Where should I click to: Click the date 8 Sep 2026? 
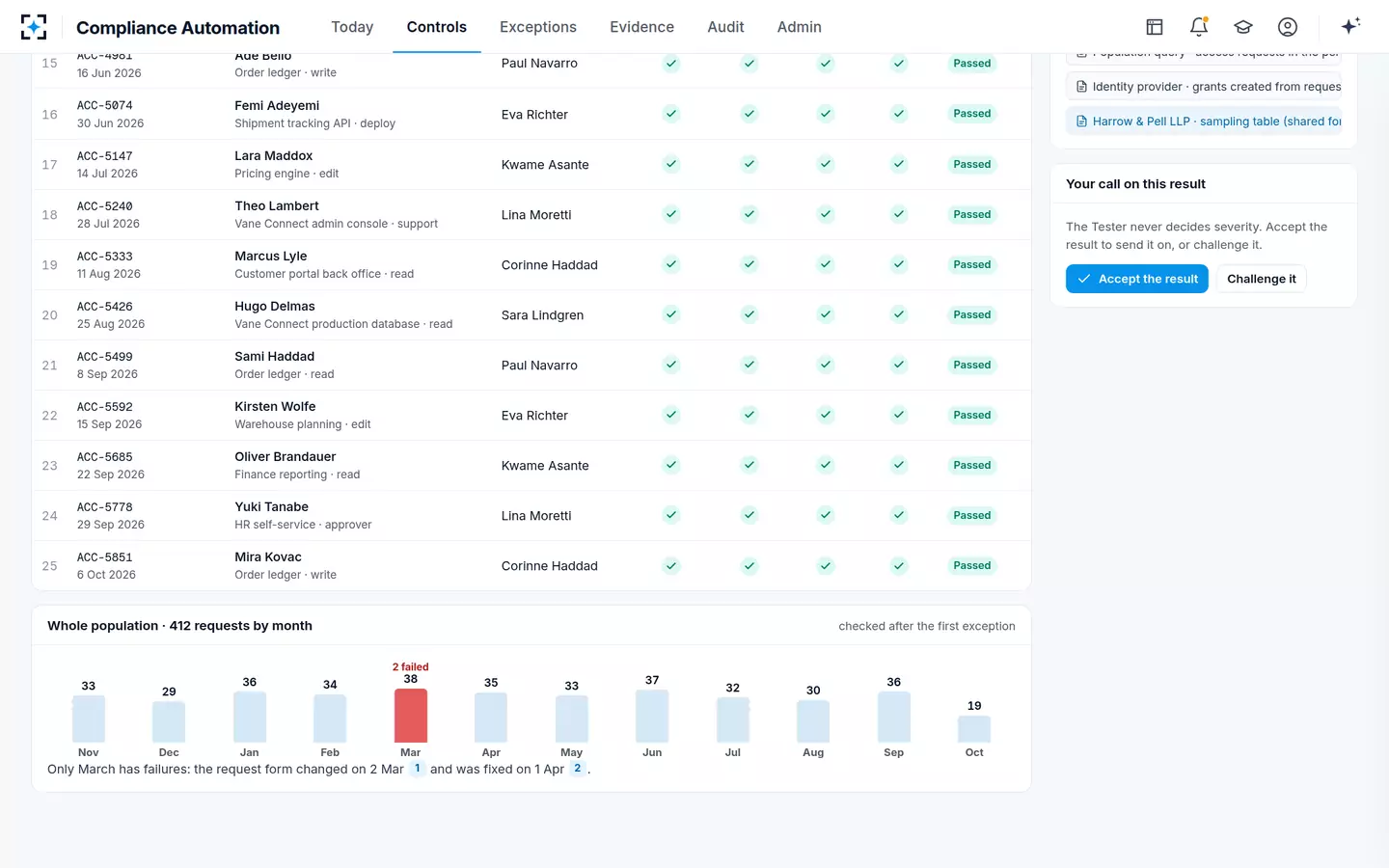[107, 374]
